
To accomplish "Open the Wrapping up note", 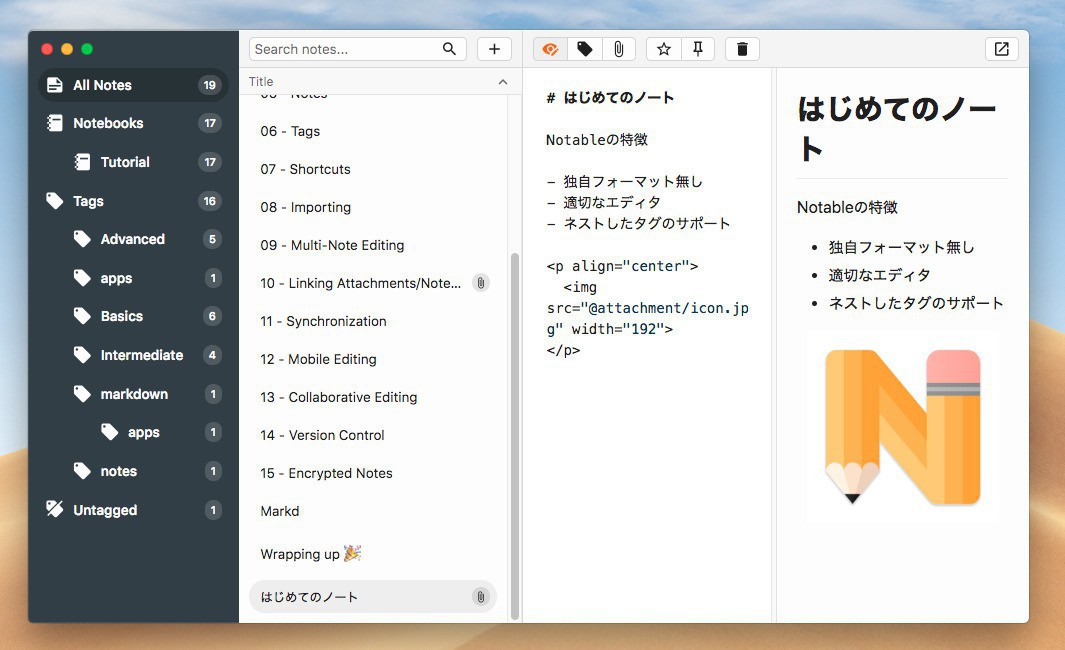I will click(x=300, y=554).
